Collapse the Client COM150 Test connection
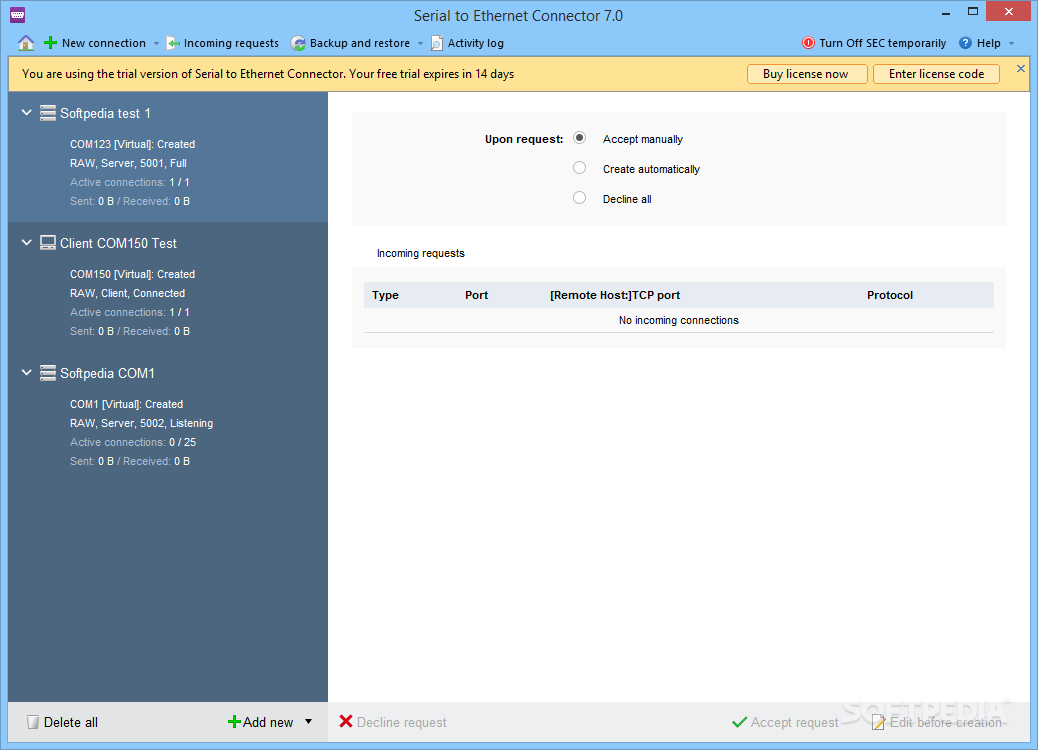Viewport: 1038px width, 750px height. coord(26,243)
